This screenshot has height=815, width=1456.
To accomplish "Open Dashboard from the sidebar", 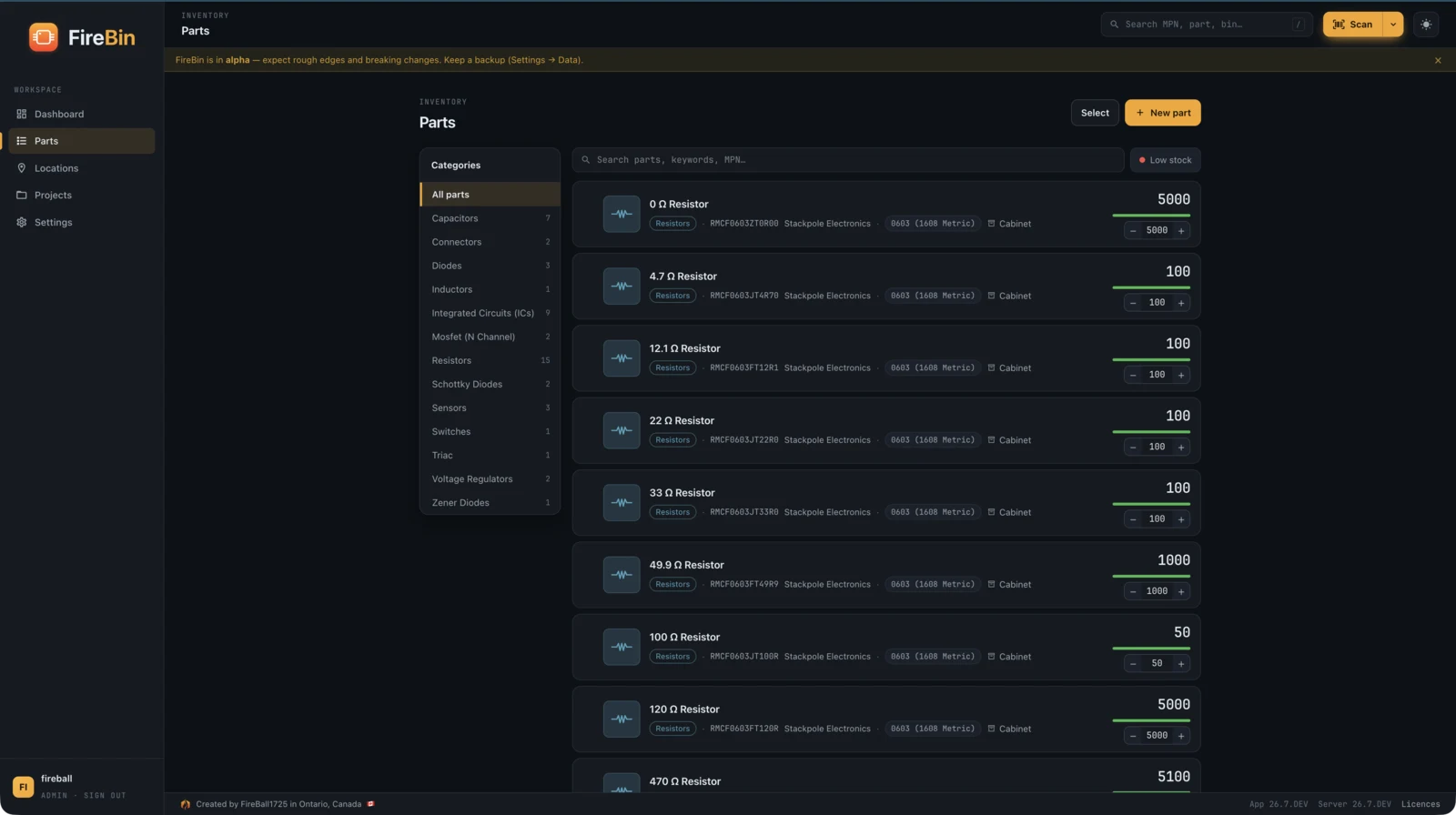I will tap(82, 114).
